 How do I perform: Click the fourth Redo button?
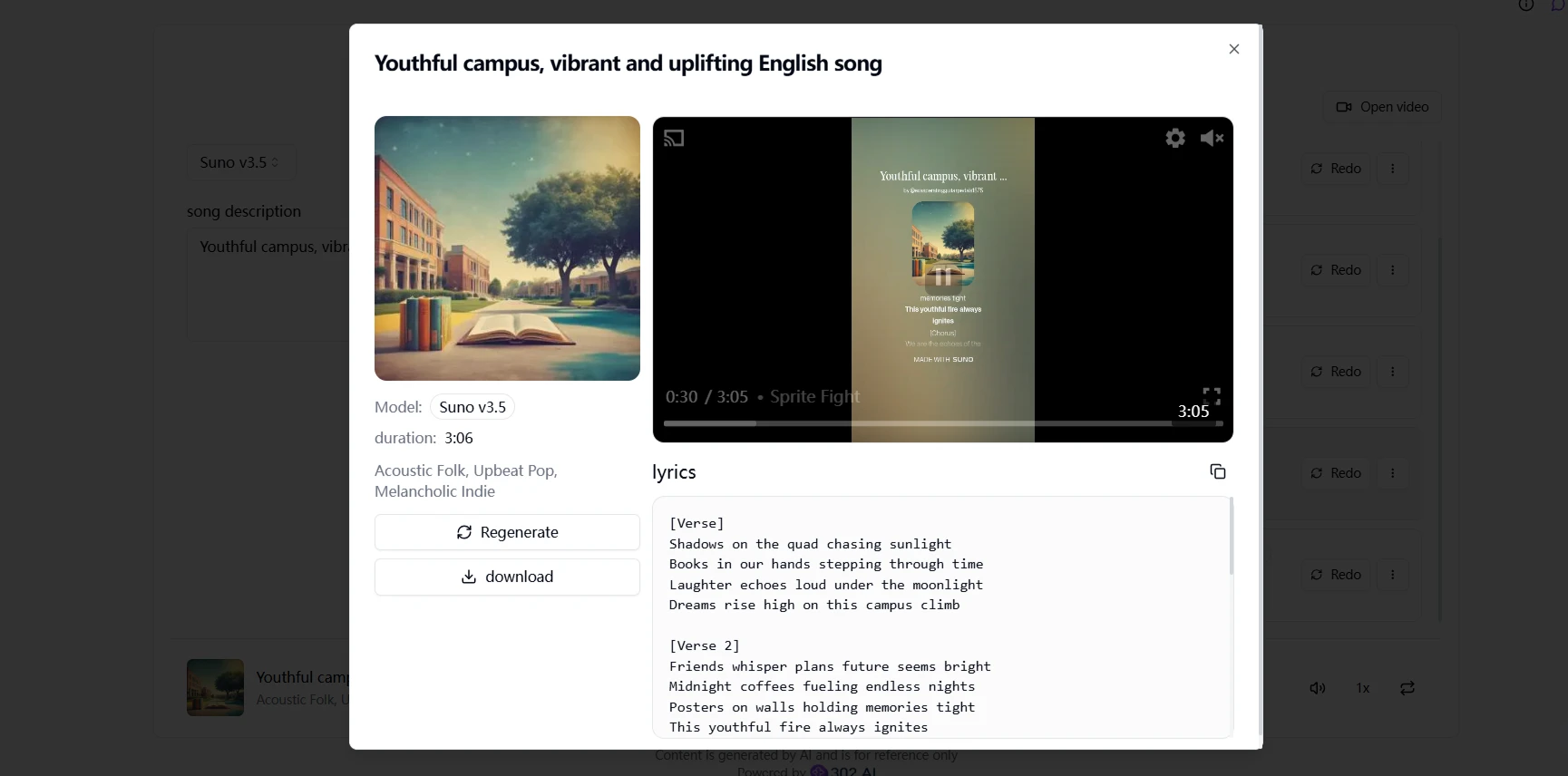point(1336,473)
